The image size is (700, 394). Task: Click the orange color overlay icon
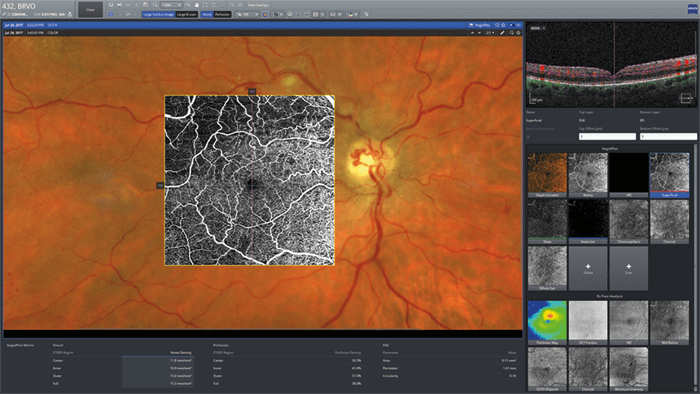pos(265,14)
